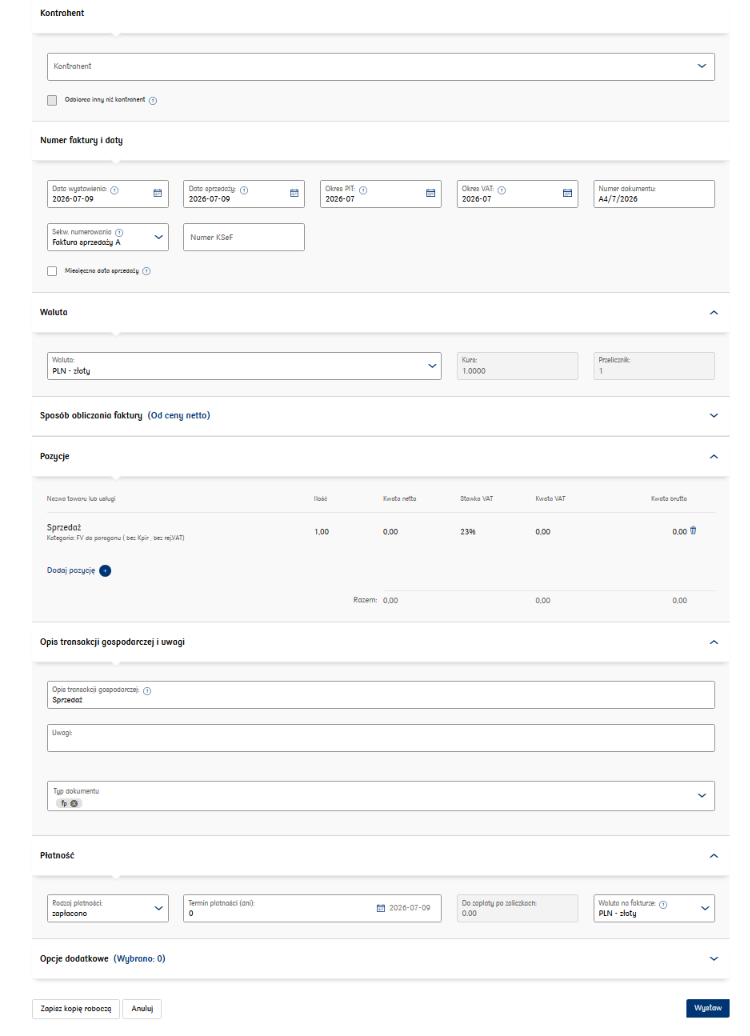Image resolution: width=750 pixels, height=1036 pixels.
Task: Focus the Opis transakcji gospodarczej field
Action: point(381,695)
